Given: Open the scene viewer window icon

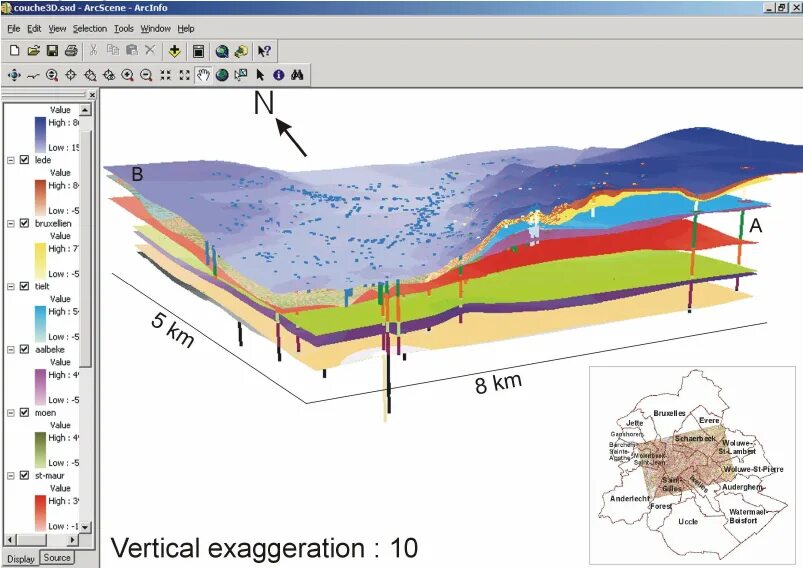Looking at the screenshot, I should (199, 51).
